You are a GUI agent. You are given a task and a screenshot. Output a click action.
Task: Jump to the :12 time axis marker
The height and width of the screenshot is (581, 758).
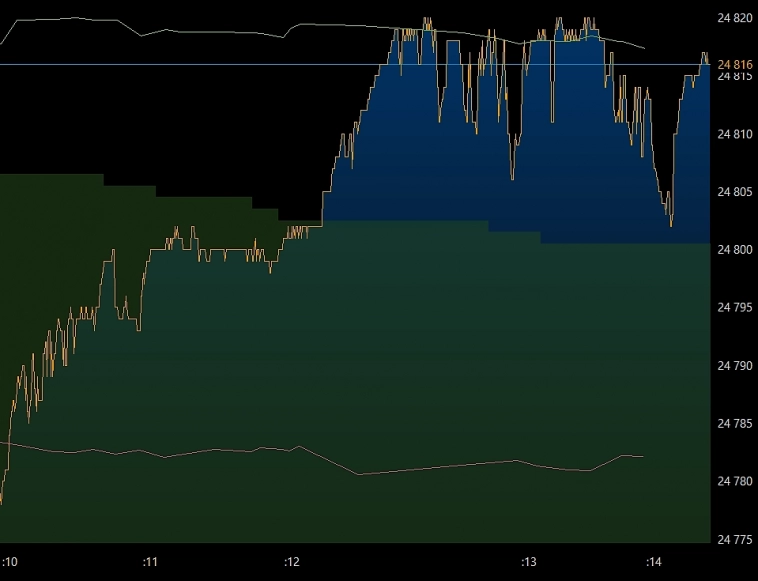[x=292, y=563]
